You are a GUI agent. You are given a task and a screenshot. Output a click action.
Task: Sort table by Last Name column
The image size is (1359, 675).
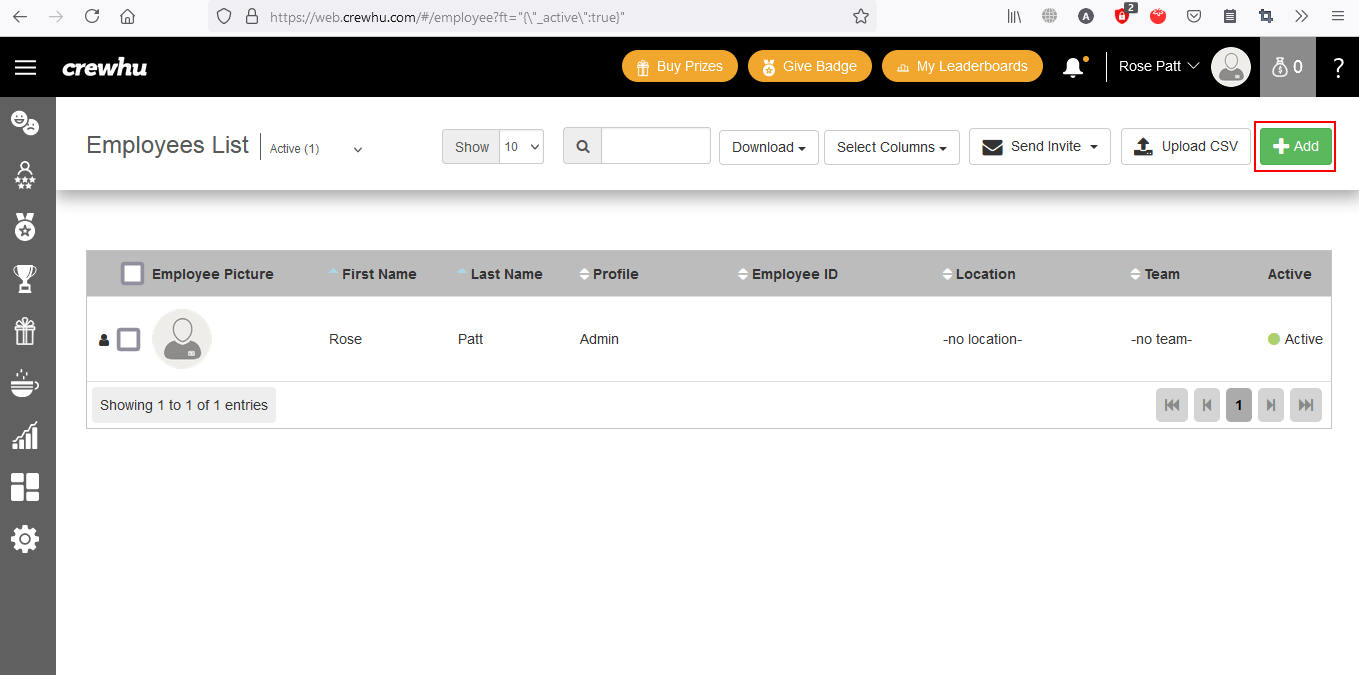coord(505,274)
